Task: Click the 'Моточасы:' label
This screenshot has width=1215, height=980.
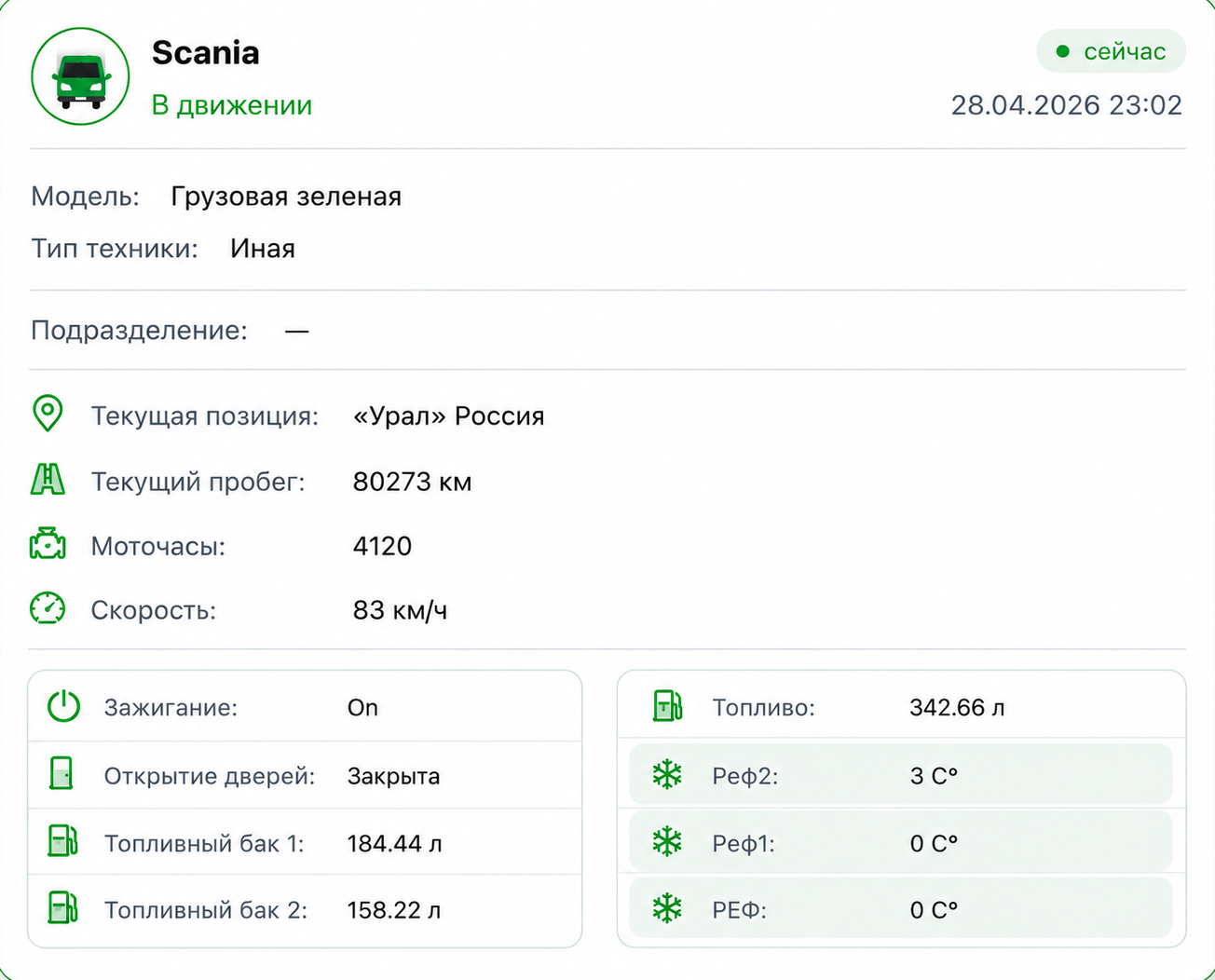Action: (x=158, y=546)
